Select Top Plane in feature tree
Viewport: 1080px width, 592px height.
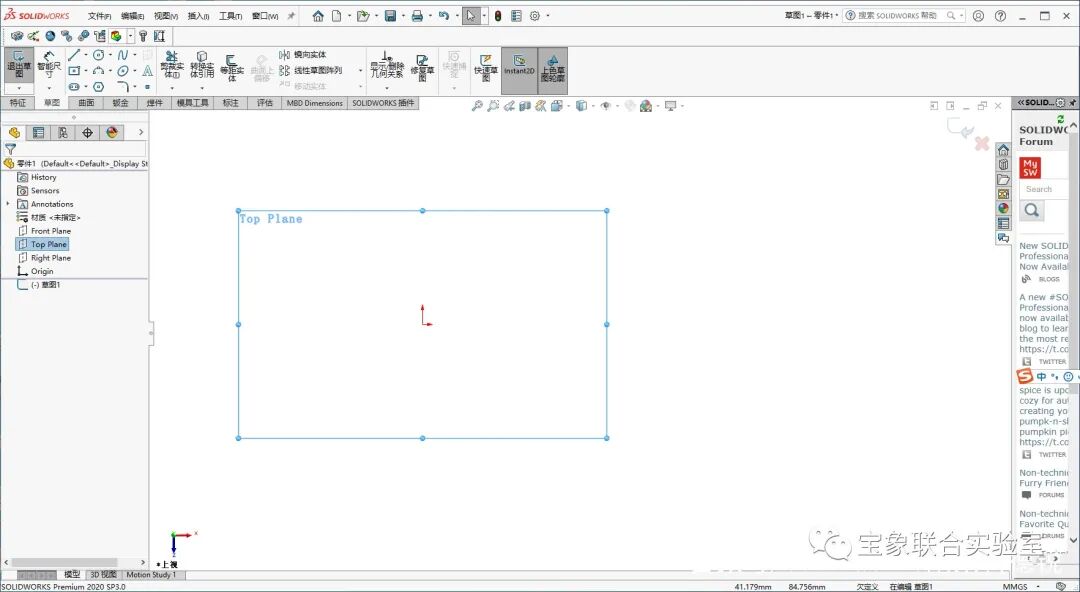pos(42,244)
